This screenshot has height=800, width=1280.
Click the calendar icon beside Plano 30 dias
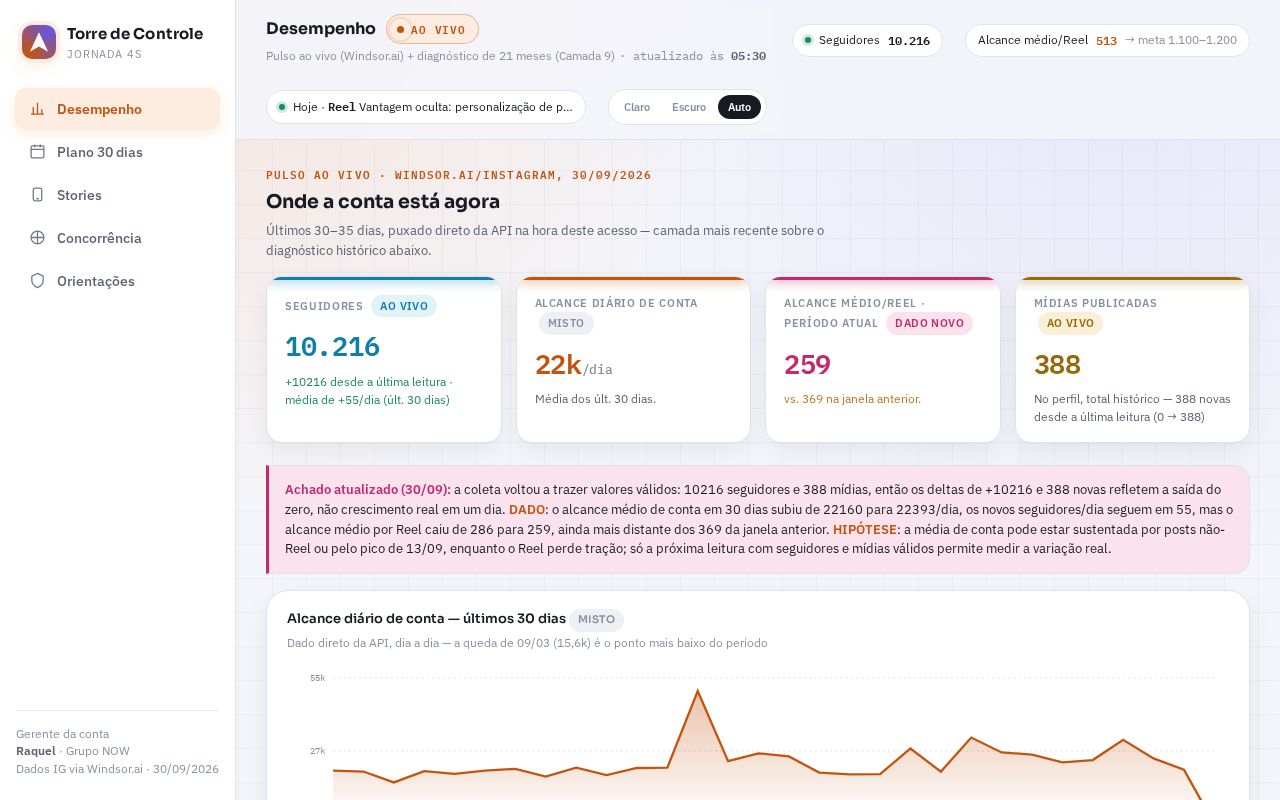38,152
